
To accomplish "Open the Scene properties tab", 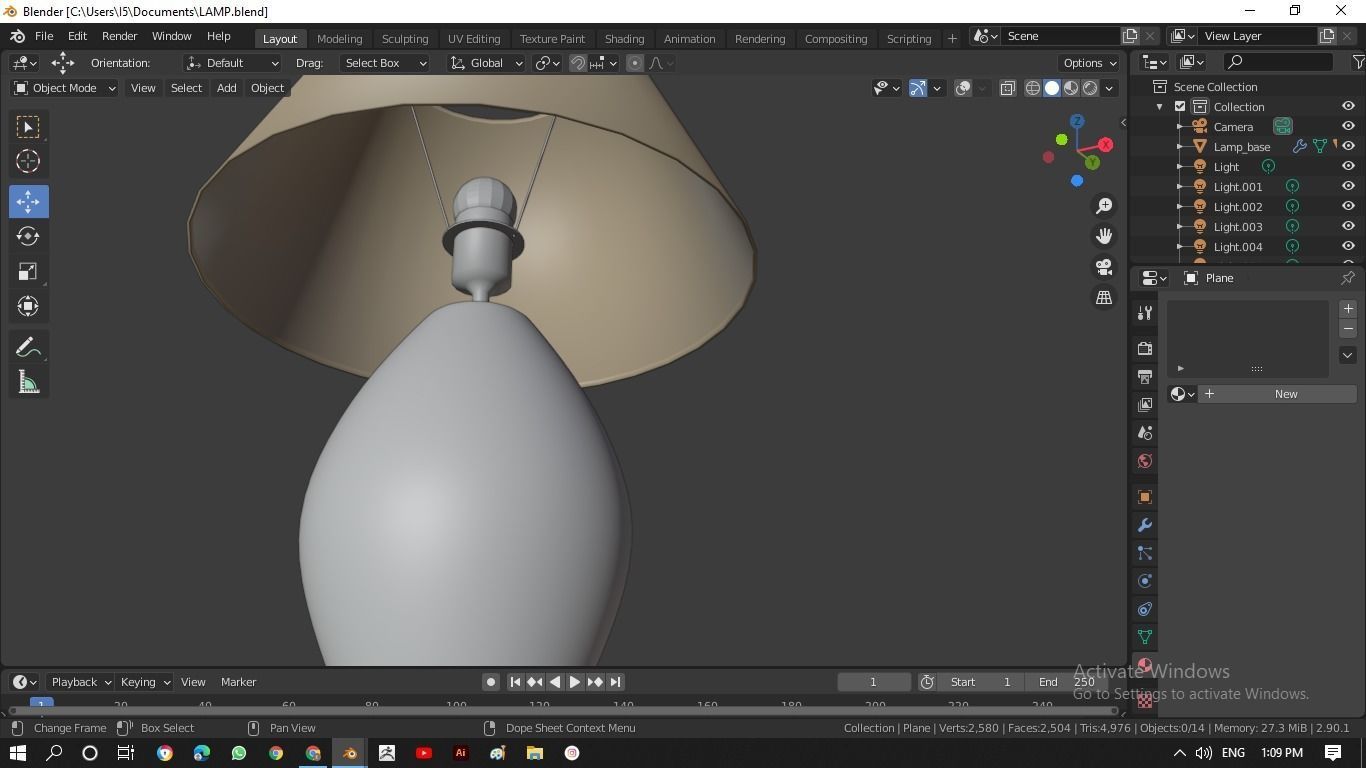I will click(1145, 433).
